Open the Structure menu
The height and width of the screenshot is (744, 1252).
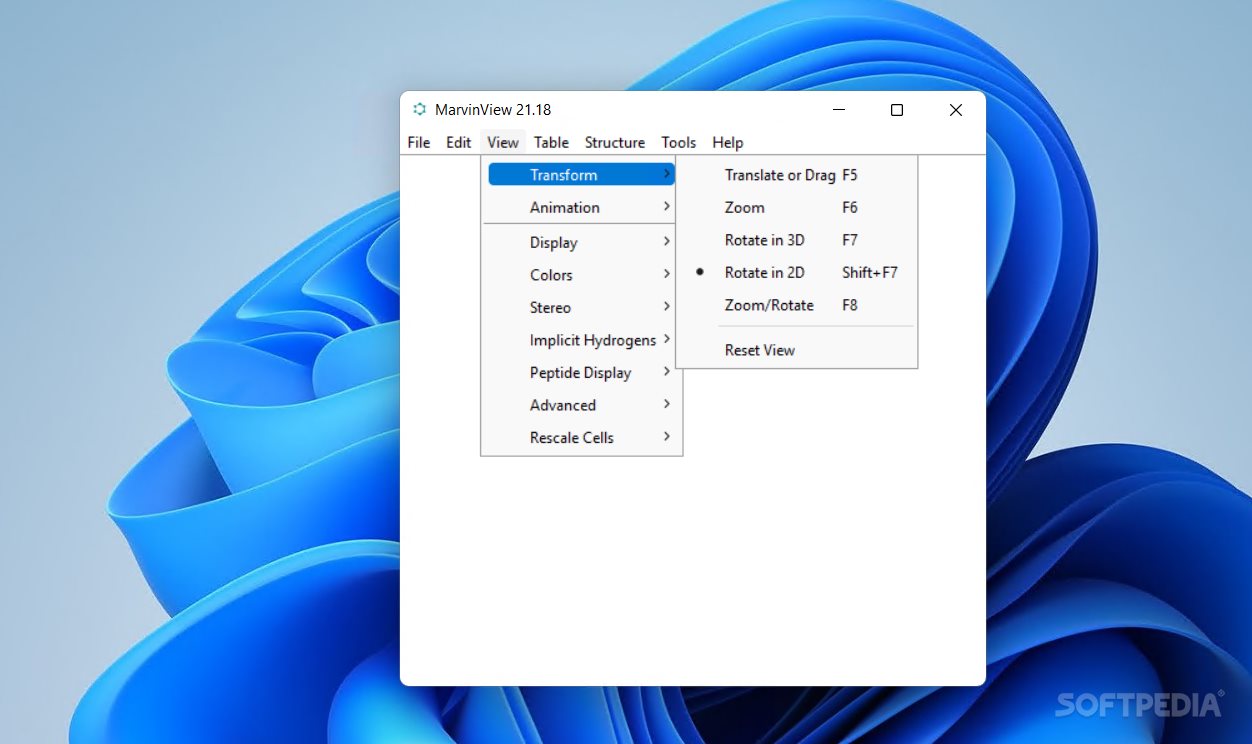point(615,142)
